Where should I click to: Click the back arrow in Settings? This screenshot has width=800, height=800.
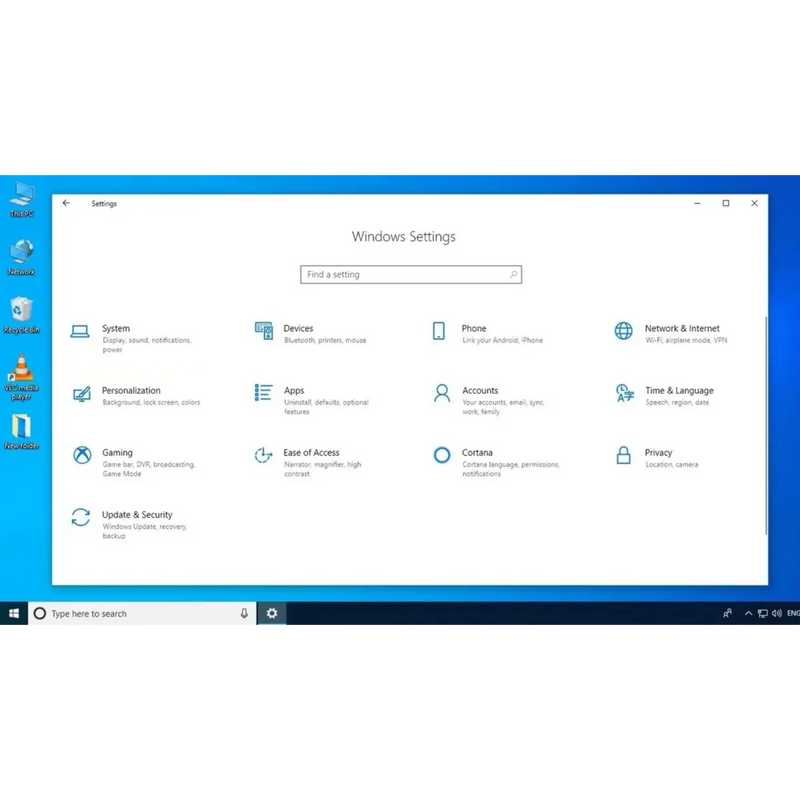[66, 203]
